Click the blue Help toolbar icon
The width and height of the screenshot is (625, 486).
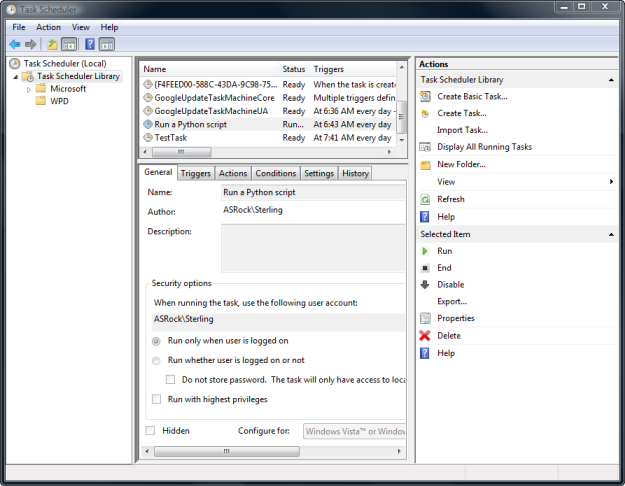(x=90, y=44)
